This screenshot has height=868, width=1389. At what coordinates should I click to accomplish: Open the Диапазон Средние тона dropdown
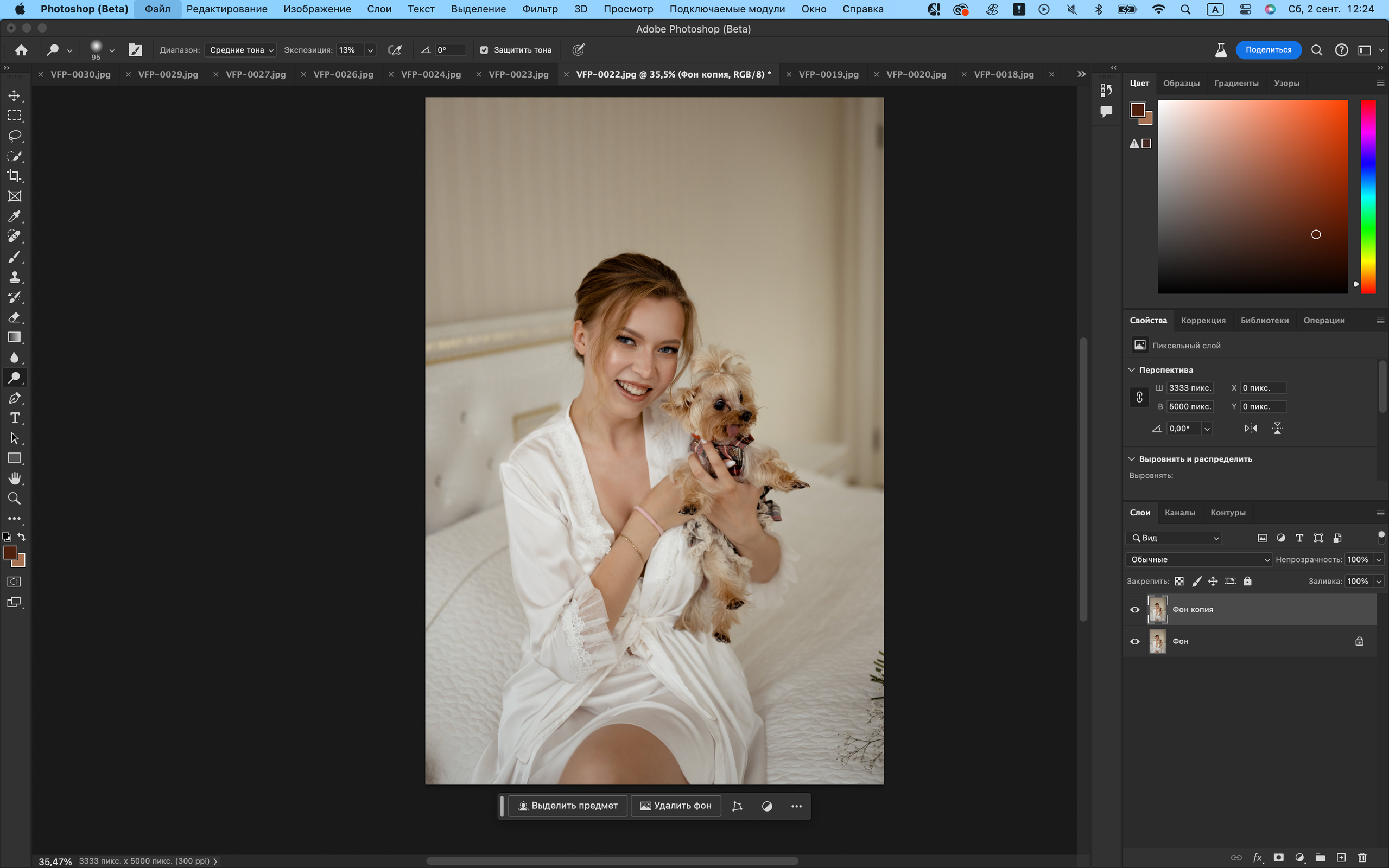point(240,50)
